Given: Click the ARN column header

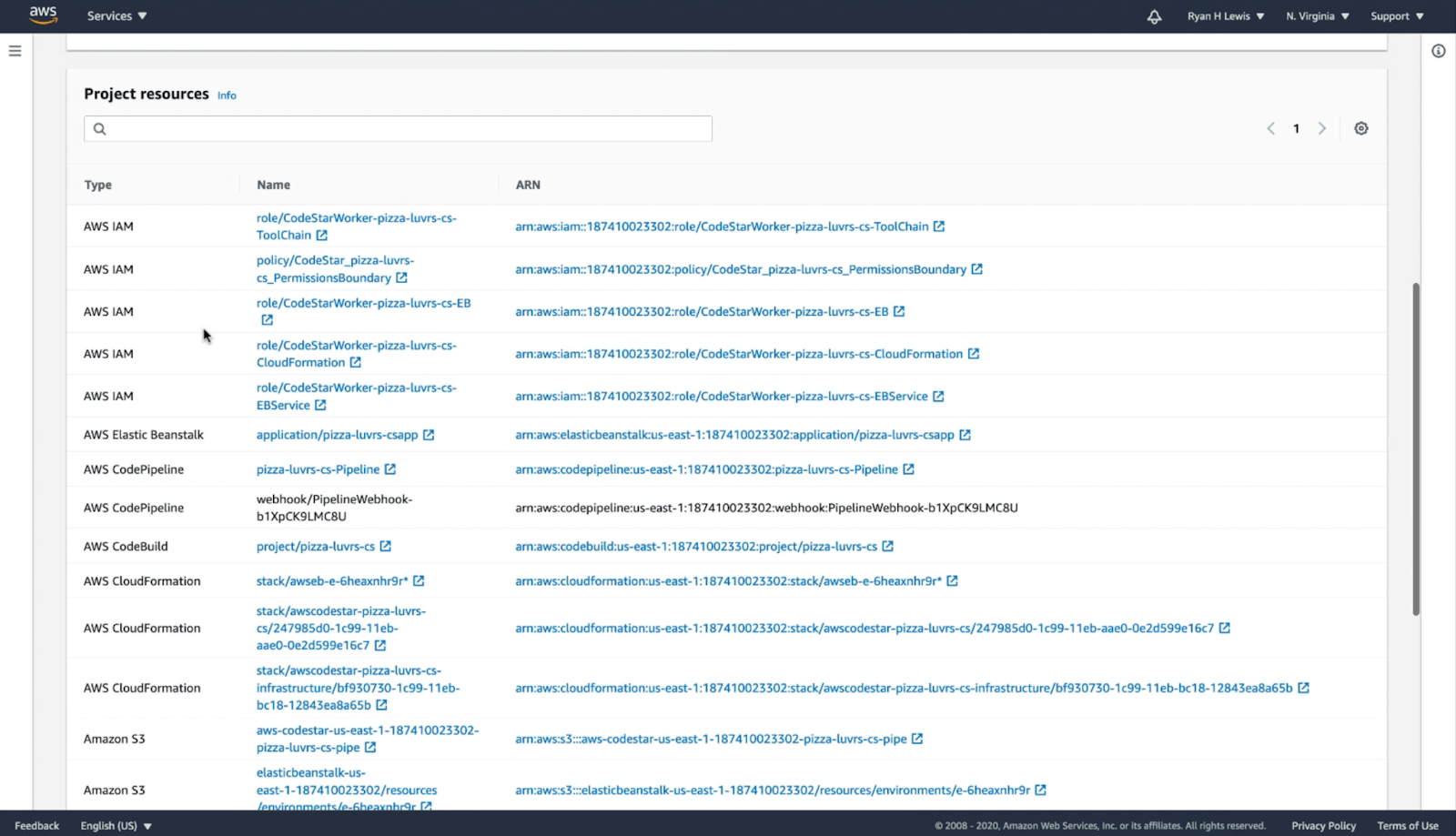Looking at the screenshot, I should (x=528, y=185).
